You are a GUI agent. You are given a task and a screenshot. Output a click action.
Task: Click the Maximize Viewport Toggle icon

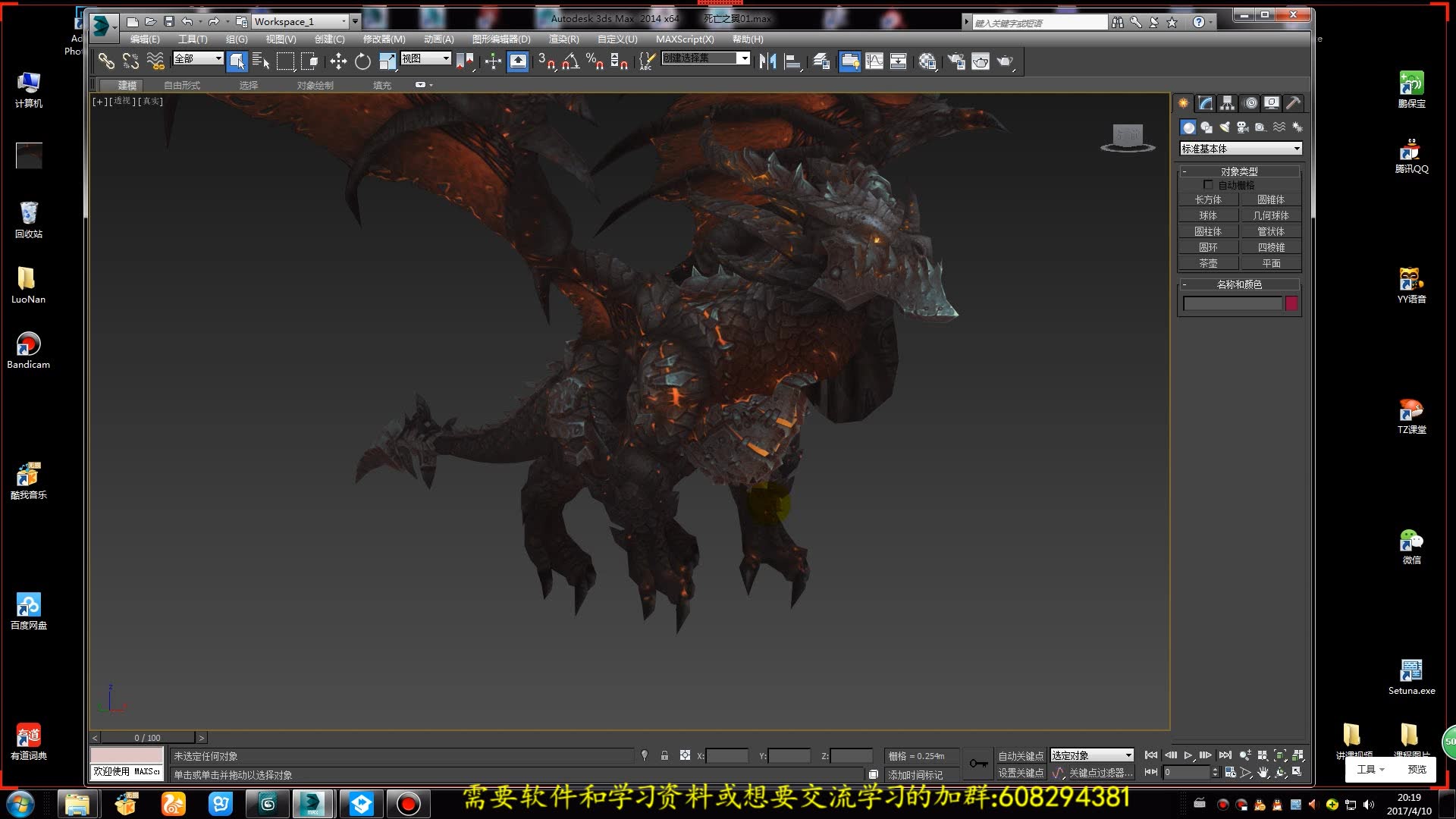pyautogui.click(x=1298, y=773)
